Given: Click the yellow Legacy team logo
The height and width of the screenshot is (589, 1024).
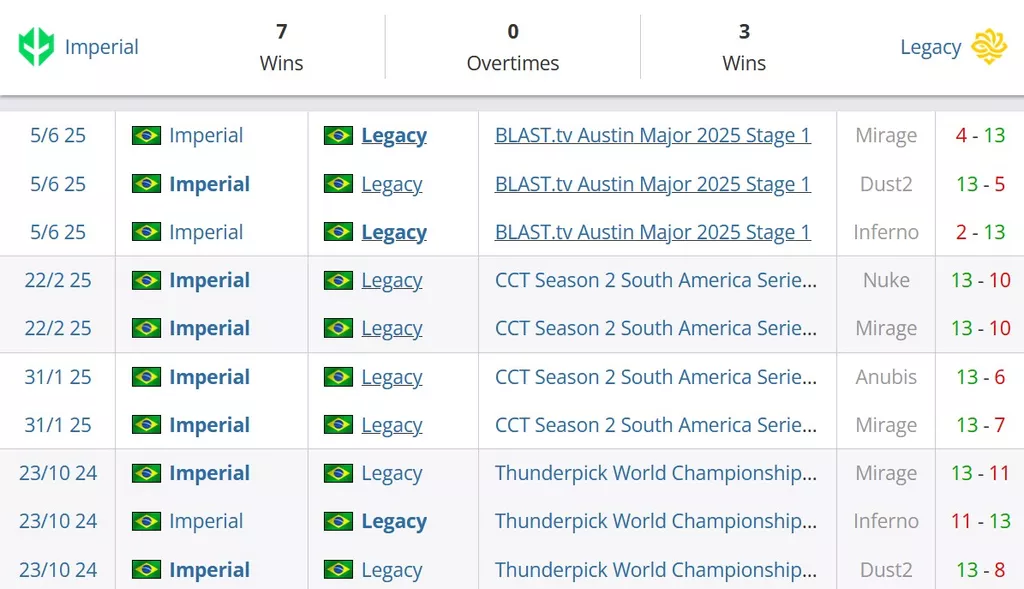Looking at the screenshot, I should [x=989, y=46].
